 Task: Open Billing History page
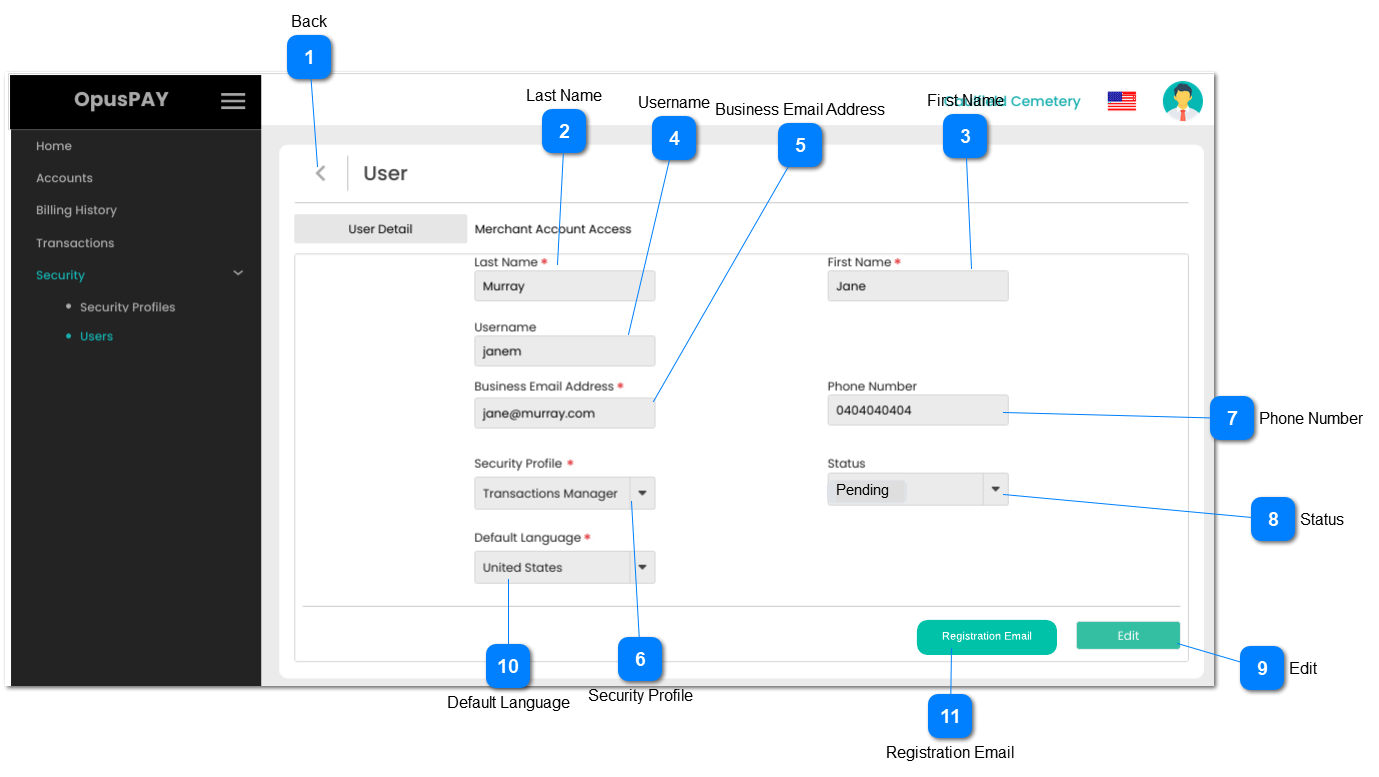coord(76,210)
